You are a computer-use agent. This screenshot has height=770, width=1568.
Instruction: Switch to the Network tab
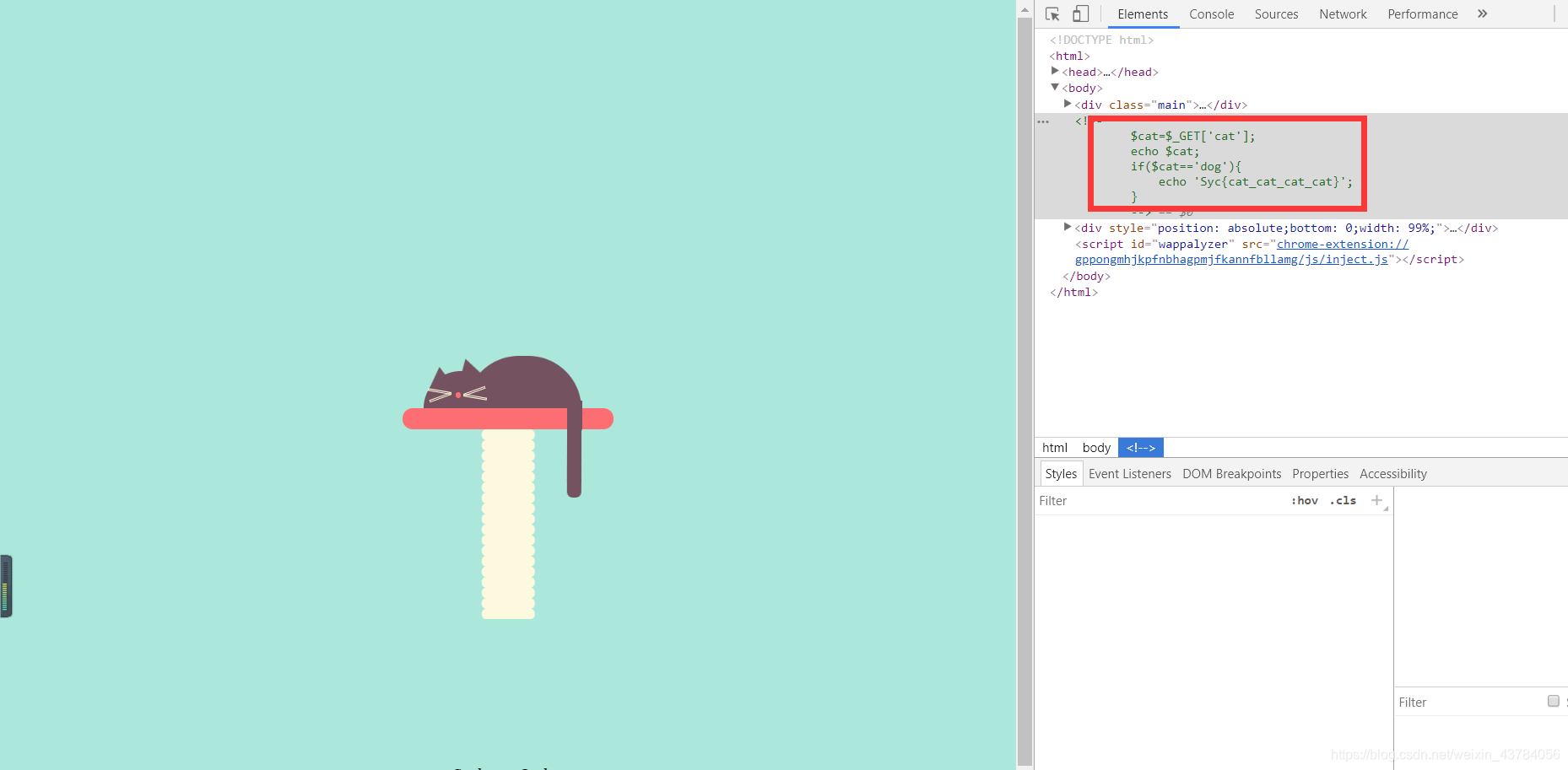point(1343,14)
